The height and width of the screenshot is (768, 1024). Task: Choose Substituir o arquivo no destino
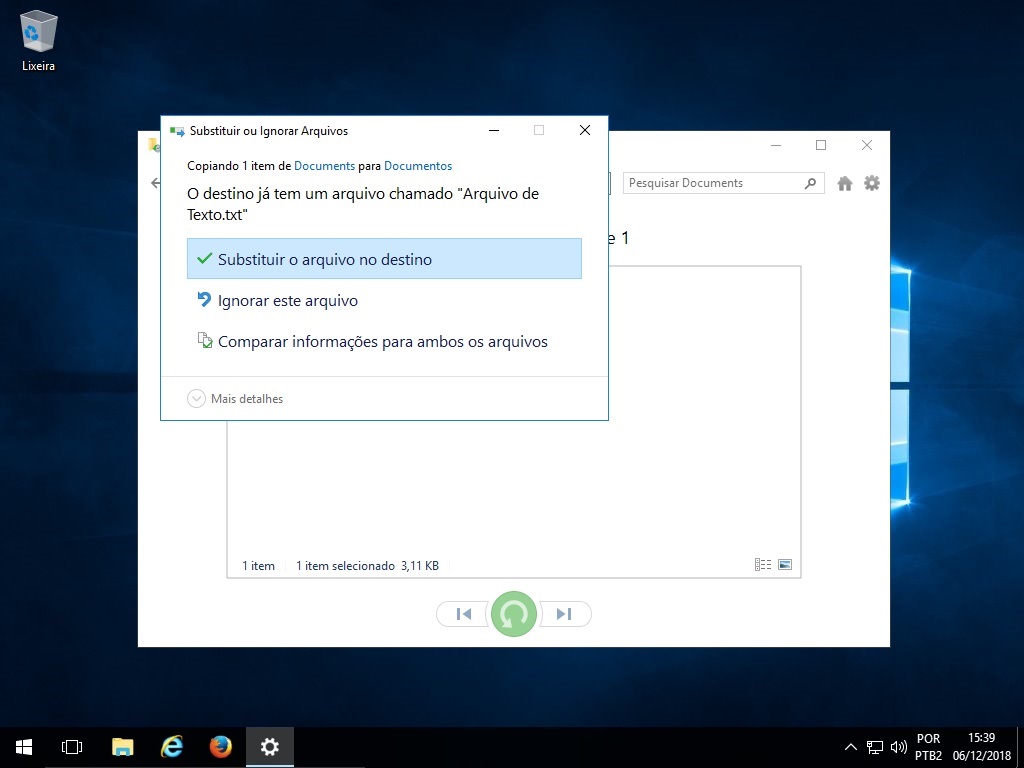tap(383, 259)
